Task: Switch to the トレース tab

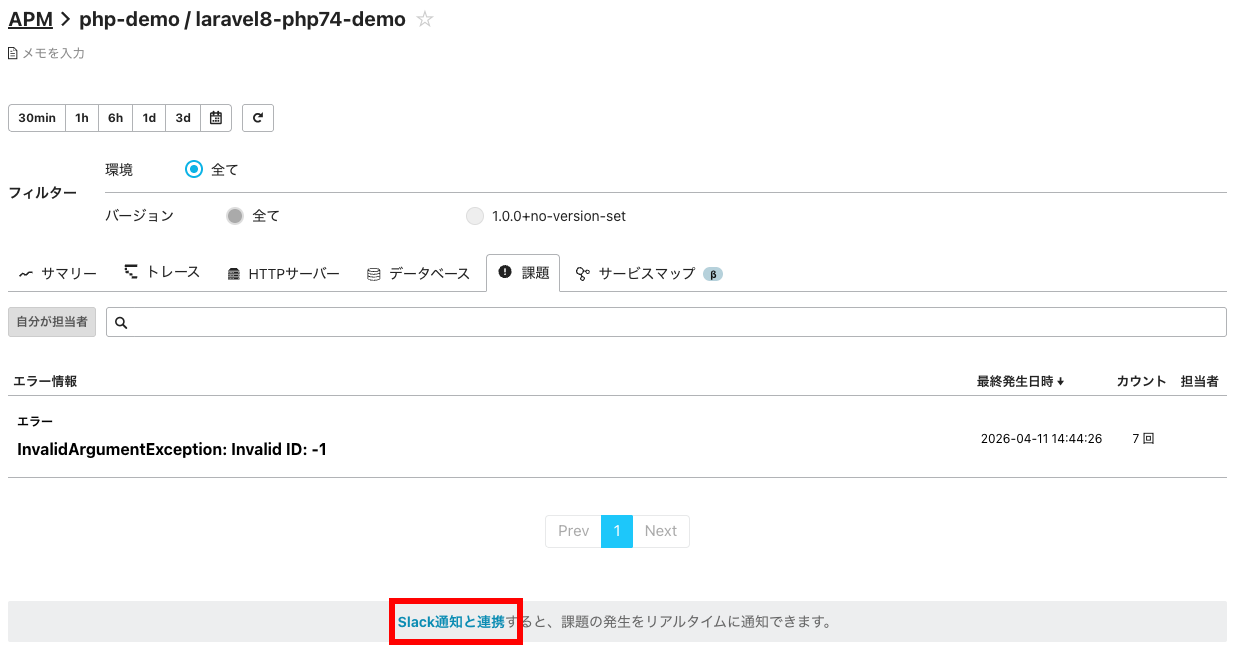Action: point(162,272)
